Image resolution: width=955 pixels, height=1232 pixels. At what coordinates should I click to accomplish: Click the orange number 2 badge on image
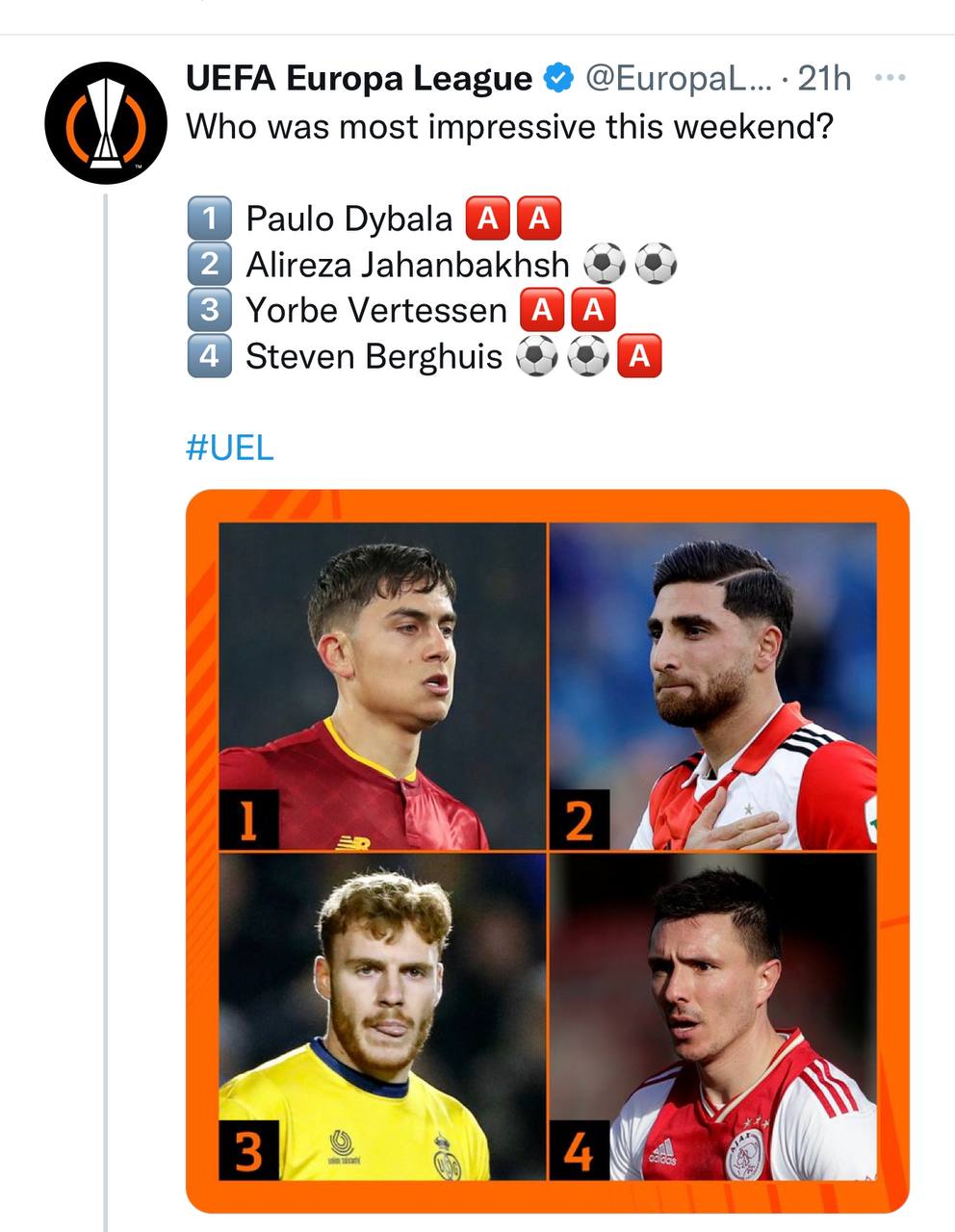click(579, 821)
